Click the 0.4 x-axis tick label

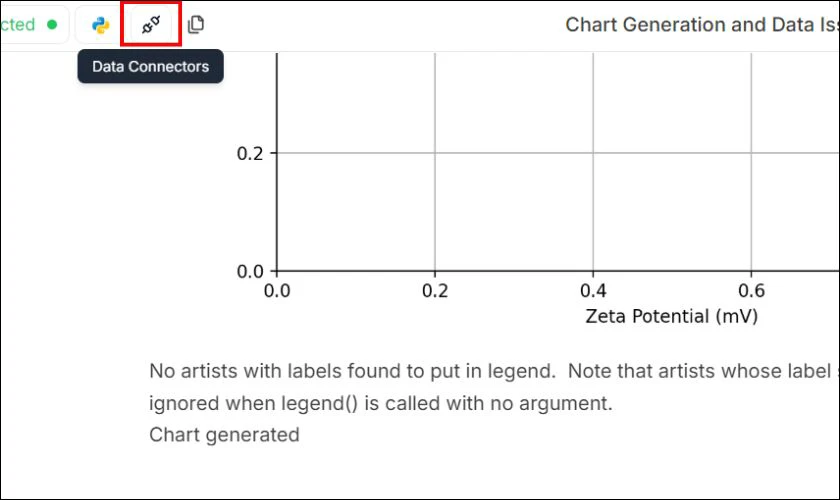tap(593, 291)
